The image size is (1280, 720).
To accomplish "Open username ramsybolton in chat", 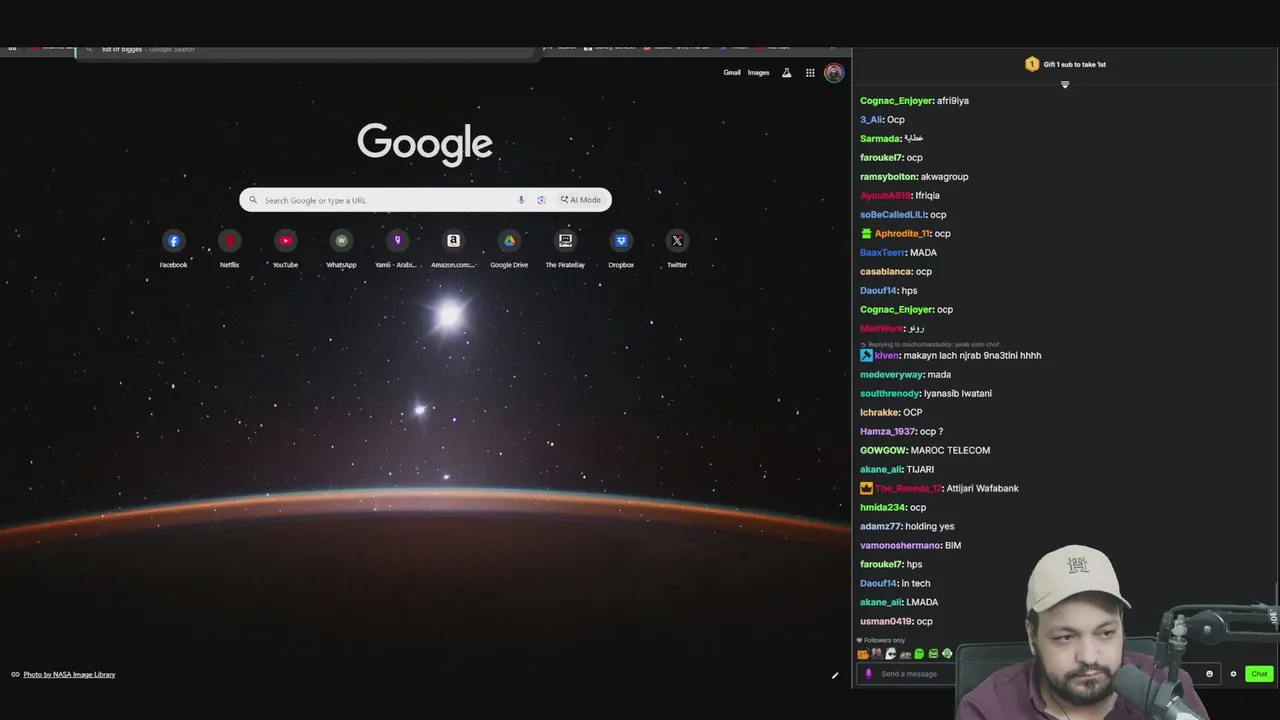I will (888, 177).
